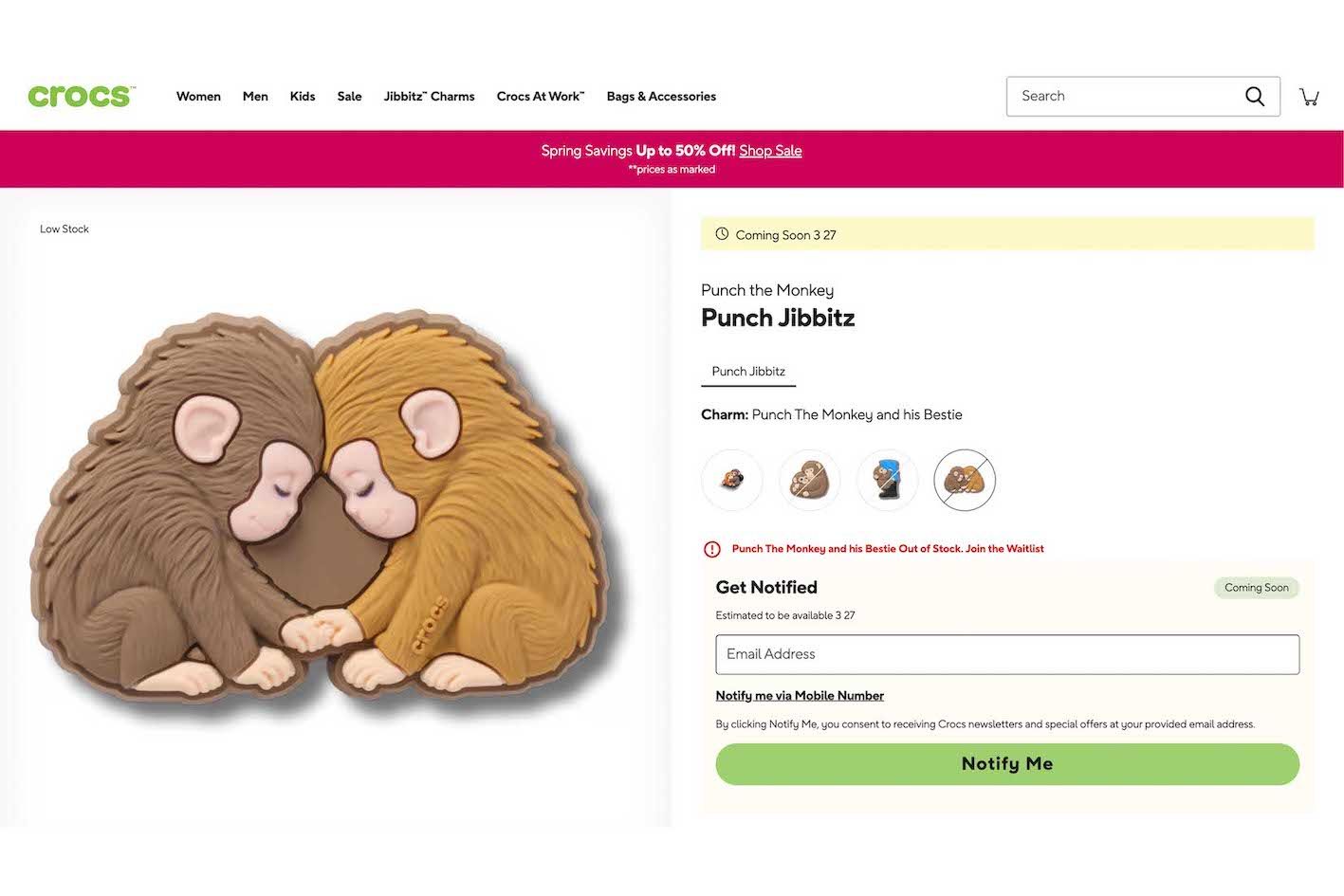
Task: Click the Email Address input field
Action: tap(1007, 654)
